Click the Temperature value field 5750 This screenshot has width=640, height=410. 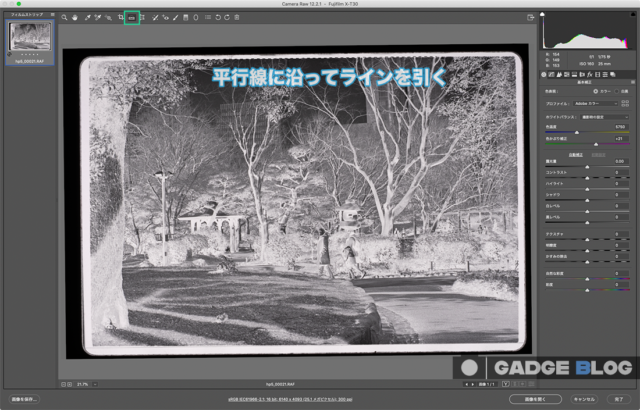pos(620,127)
